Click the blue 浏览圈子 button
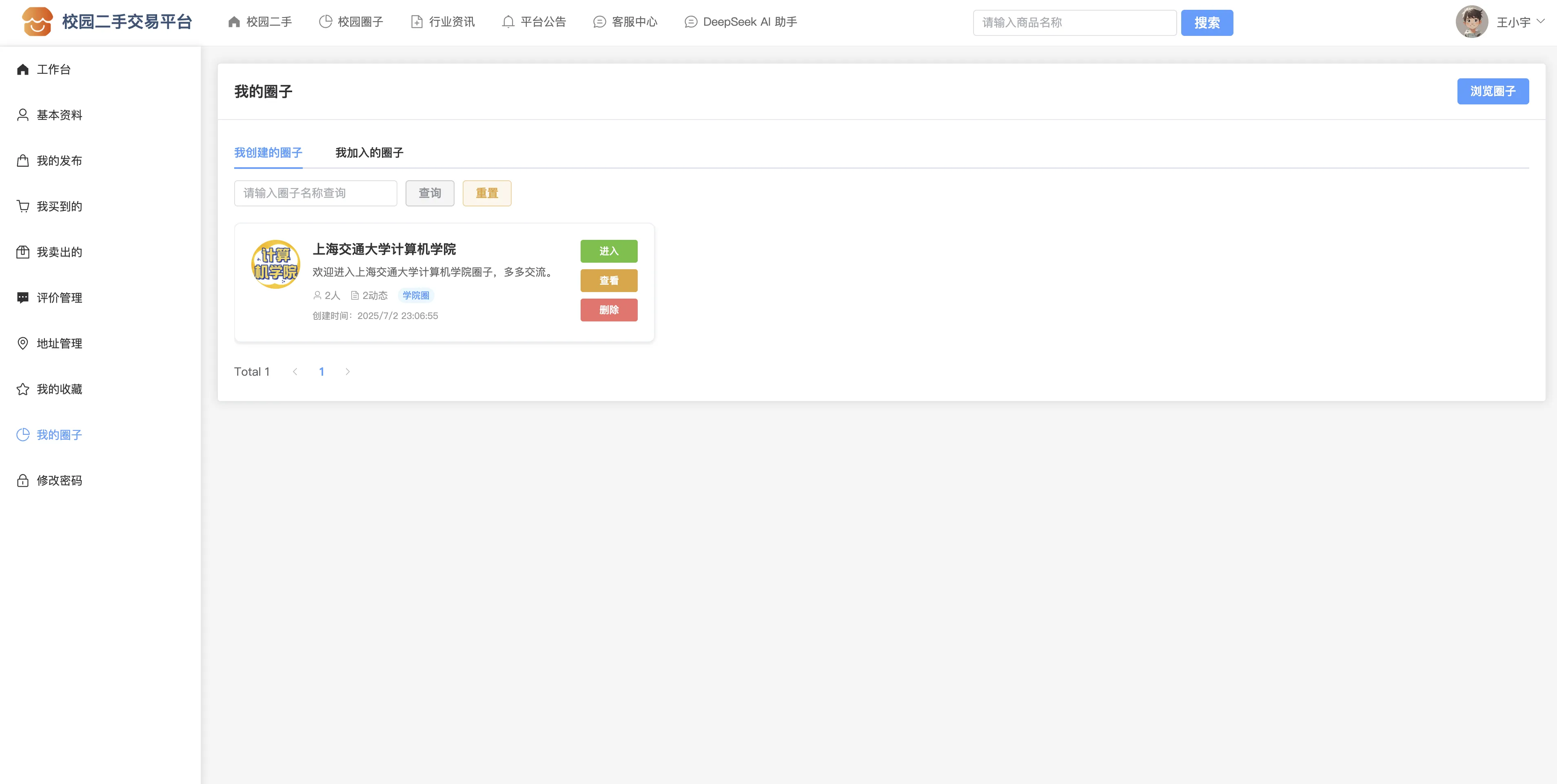1557x784 pixels. click(x=1492, y=91)
